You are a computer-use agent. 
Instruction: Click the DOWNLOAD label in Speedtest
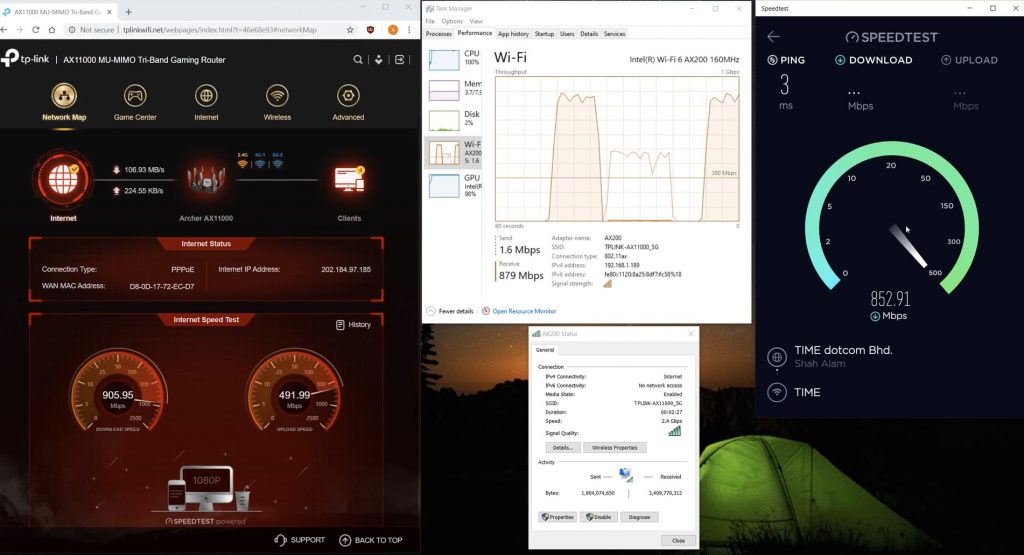(x=880, y=60)
